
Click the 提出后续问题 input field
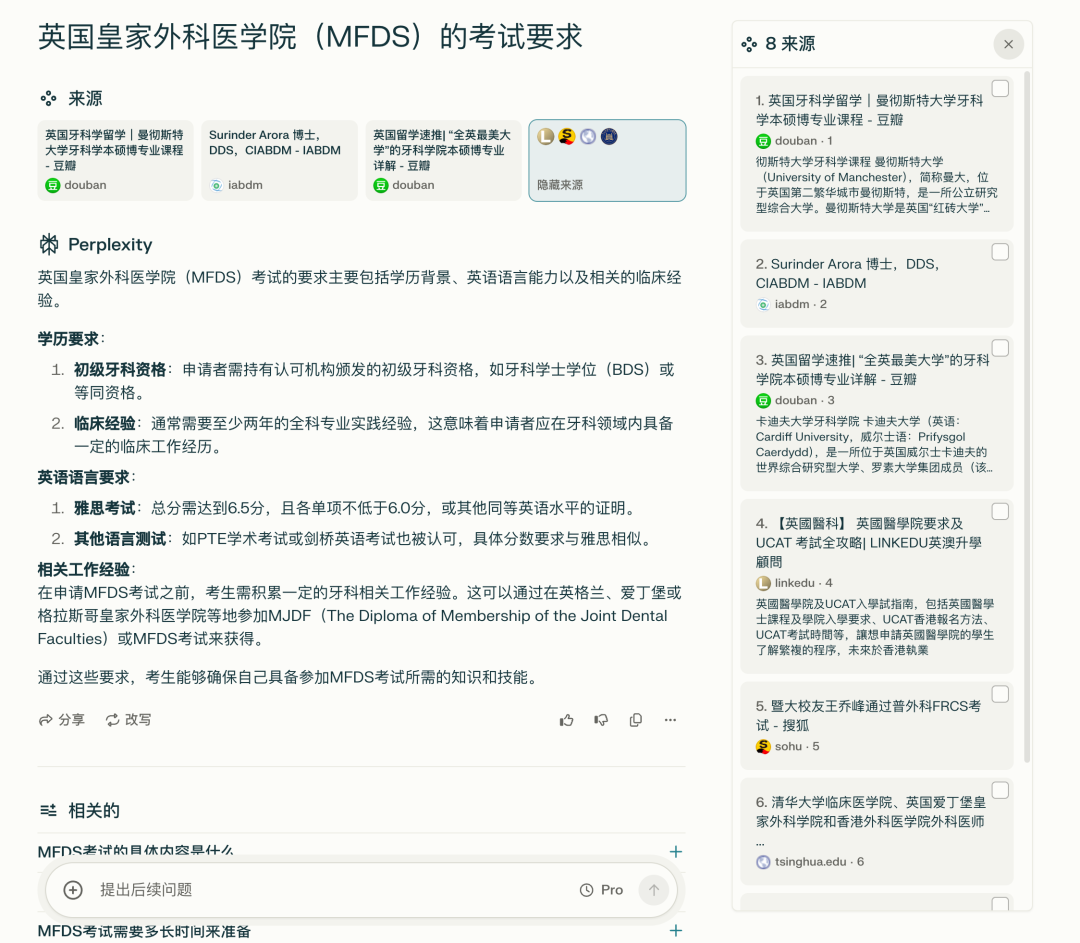(x=331, y=890)
